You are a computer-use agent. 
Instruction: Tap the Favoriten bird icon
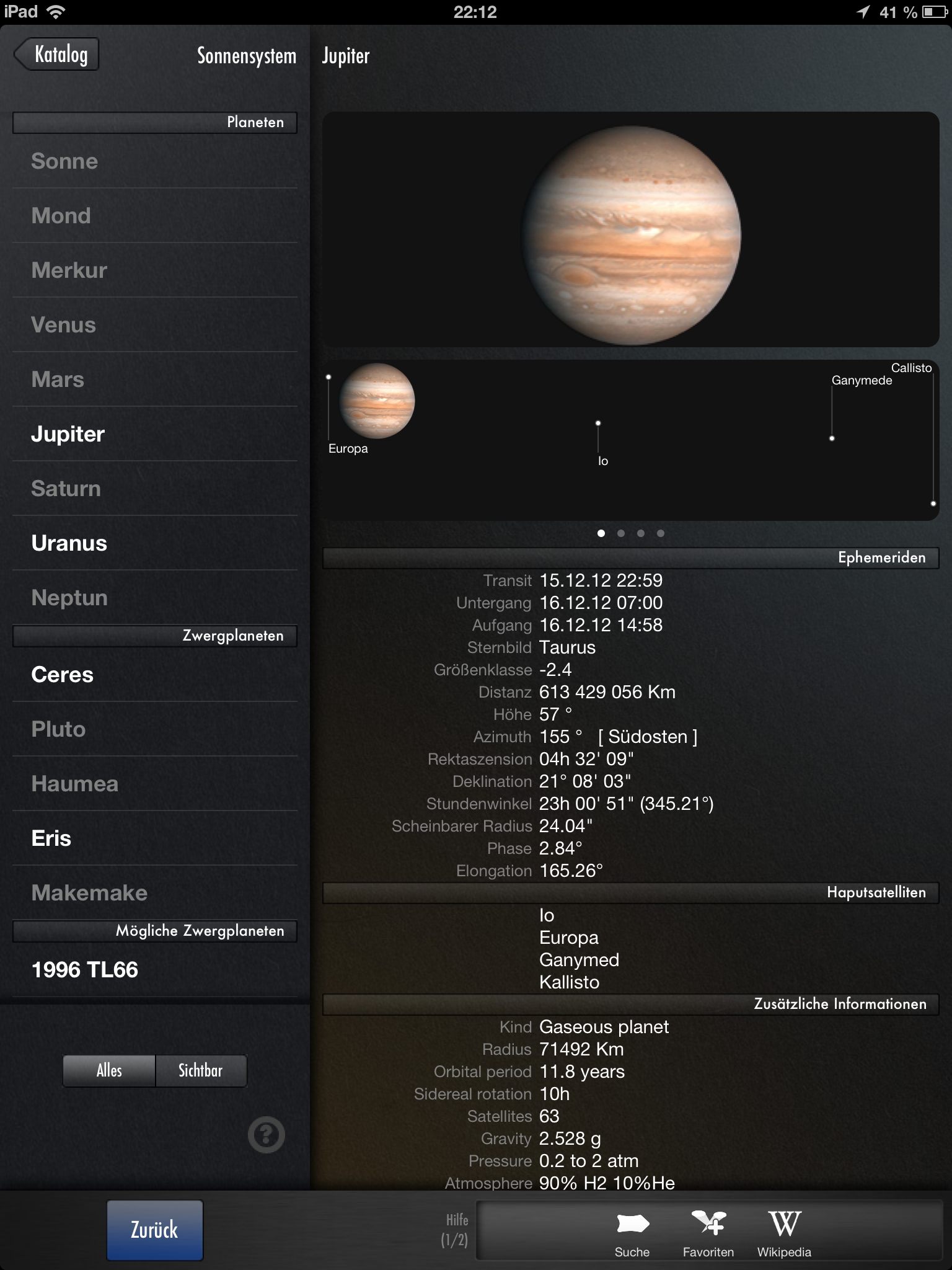pos(708,1225)
